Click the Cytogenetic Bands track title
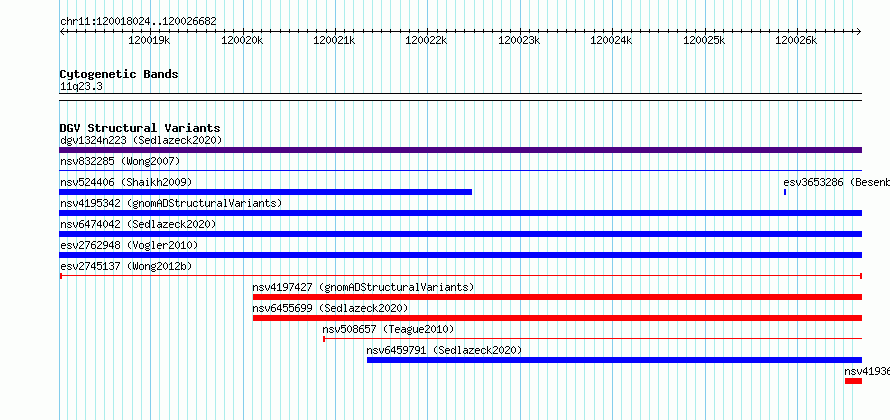890x420 pixels. [119, 74]
